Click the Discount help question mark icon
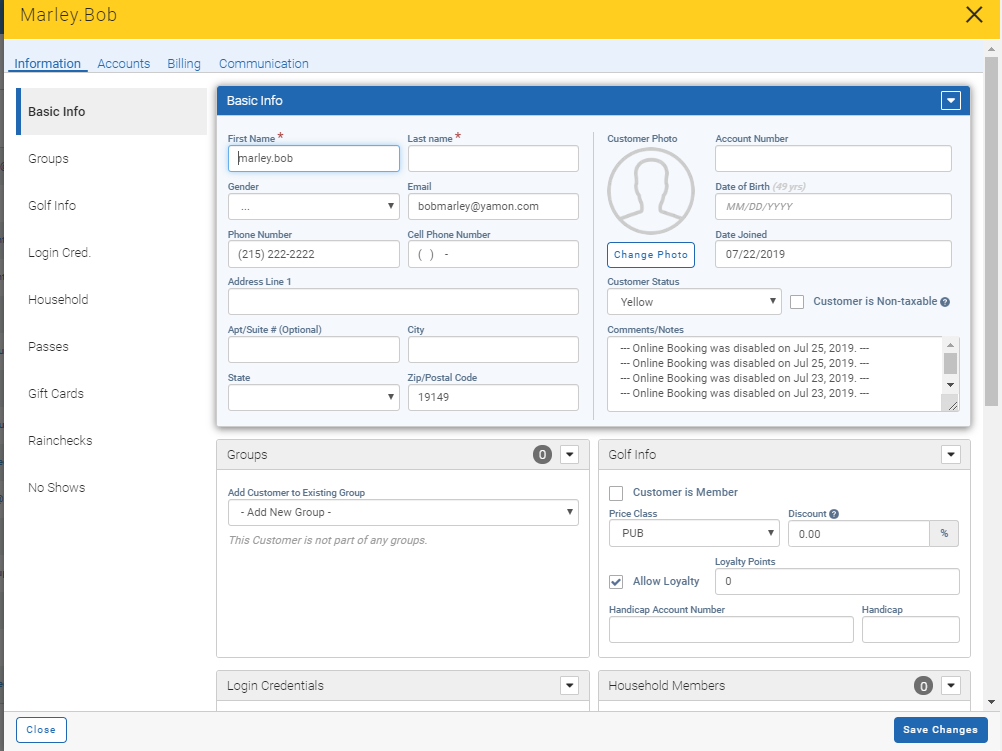 pyautogui.click(x=834, y=514)
